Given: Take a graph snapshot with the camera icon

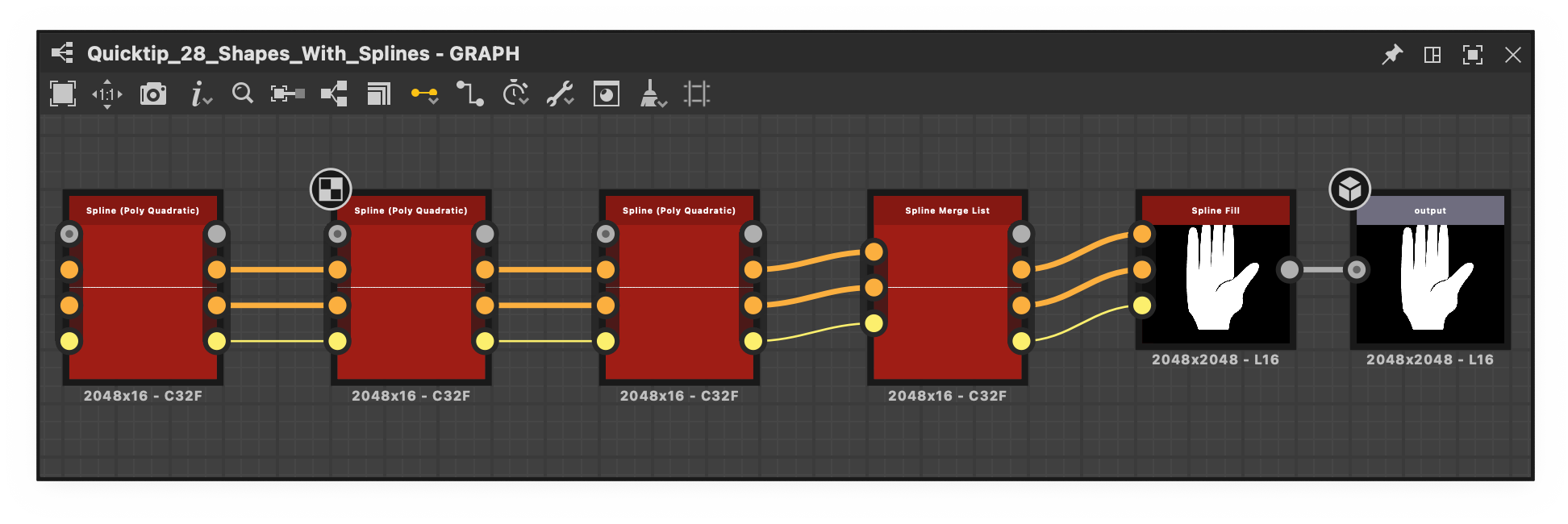Looking at the screenshot, I should 153,94.
